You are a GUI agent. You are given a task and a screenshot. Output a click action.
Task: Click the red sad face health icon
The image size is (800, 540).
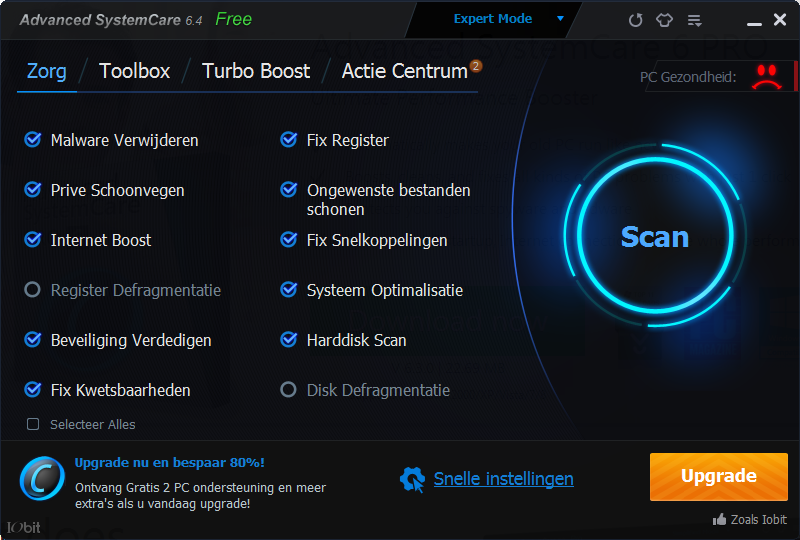tap(766, 77)
